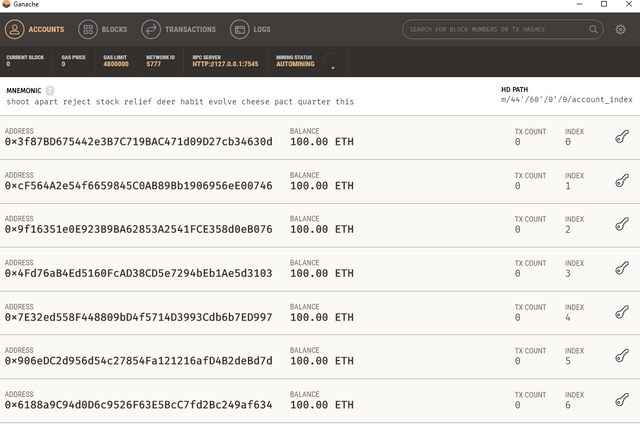Viewport: 640px width, 424px height.
Task: Click the TX count of account index 5
Action: point(517,361)
